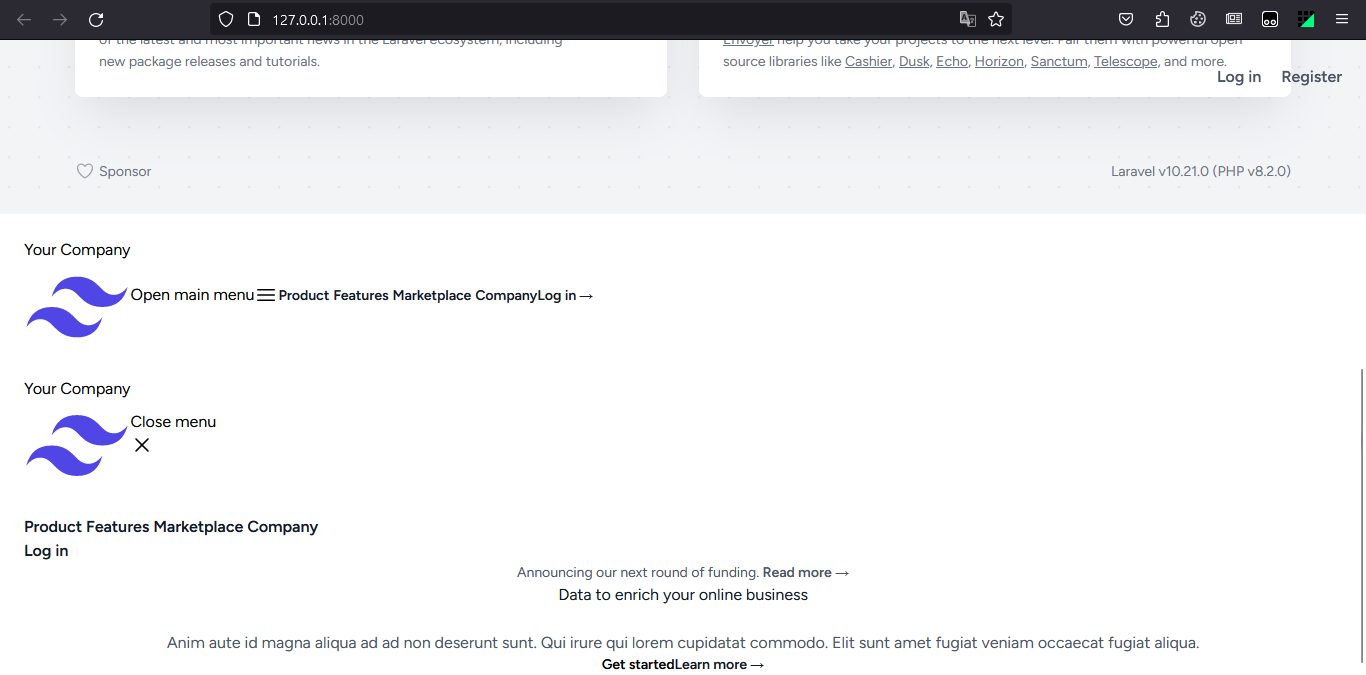Open the Echo link

[952, 61]
